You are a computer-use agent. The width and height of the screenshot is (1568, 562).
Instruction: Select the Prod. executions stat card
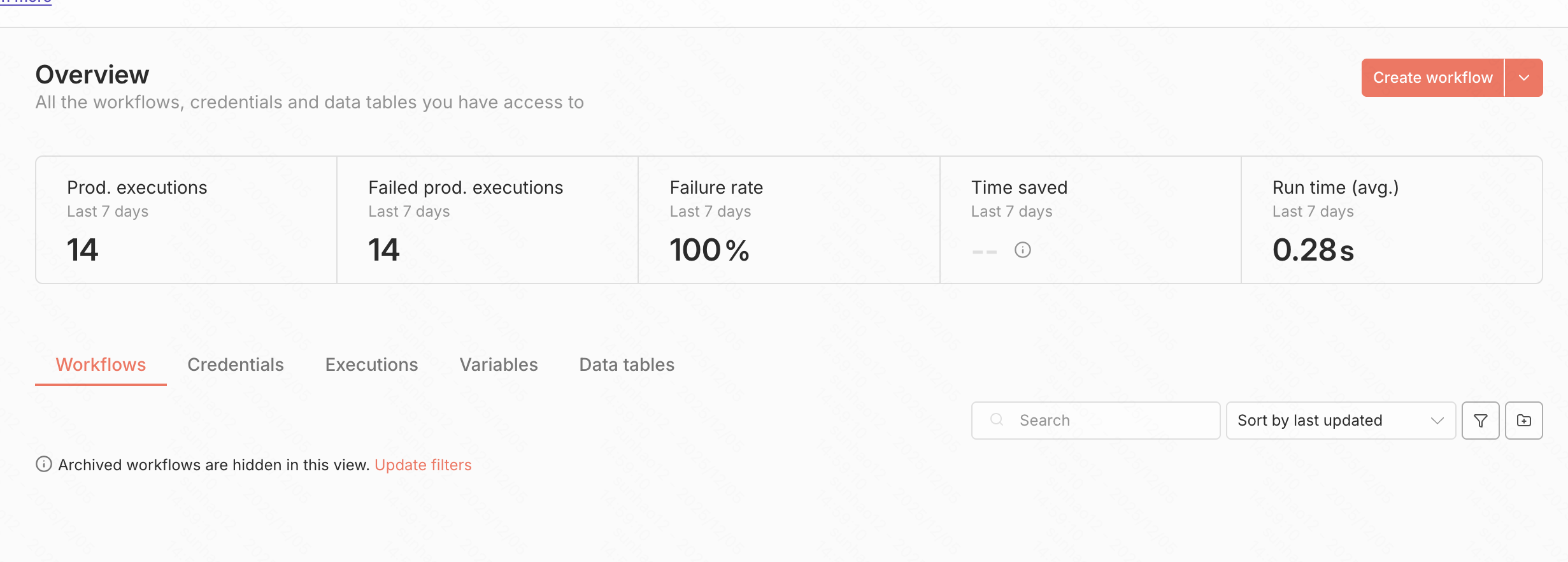(x=186, y=220)
